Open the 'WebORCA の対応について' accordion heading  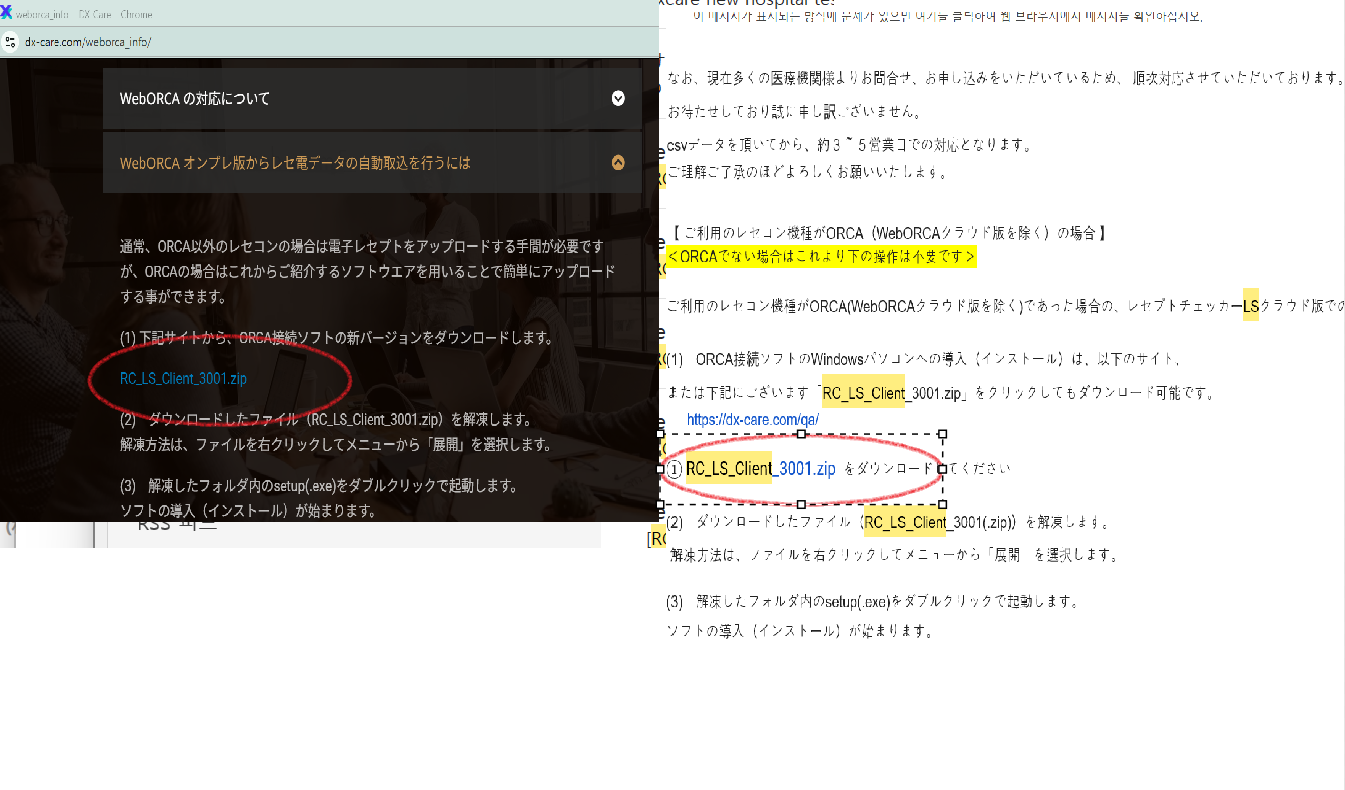(x=372, y=98)
